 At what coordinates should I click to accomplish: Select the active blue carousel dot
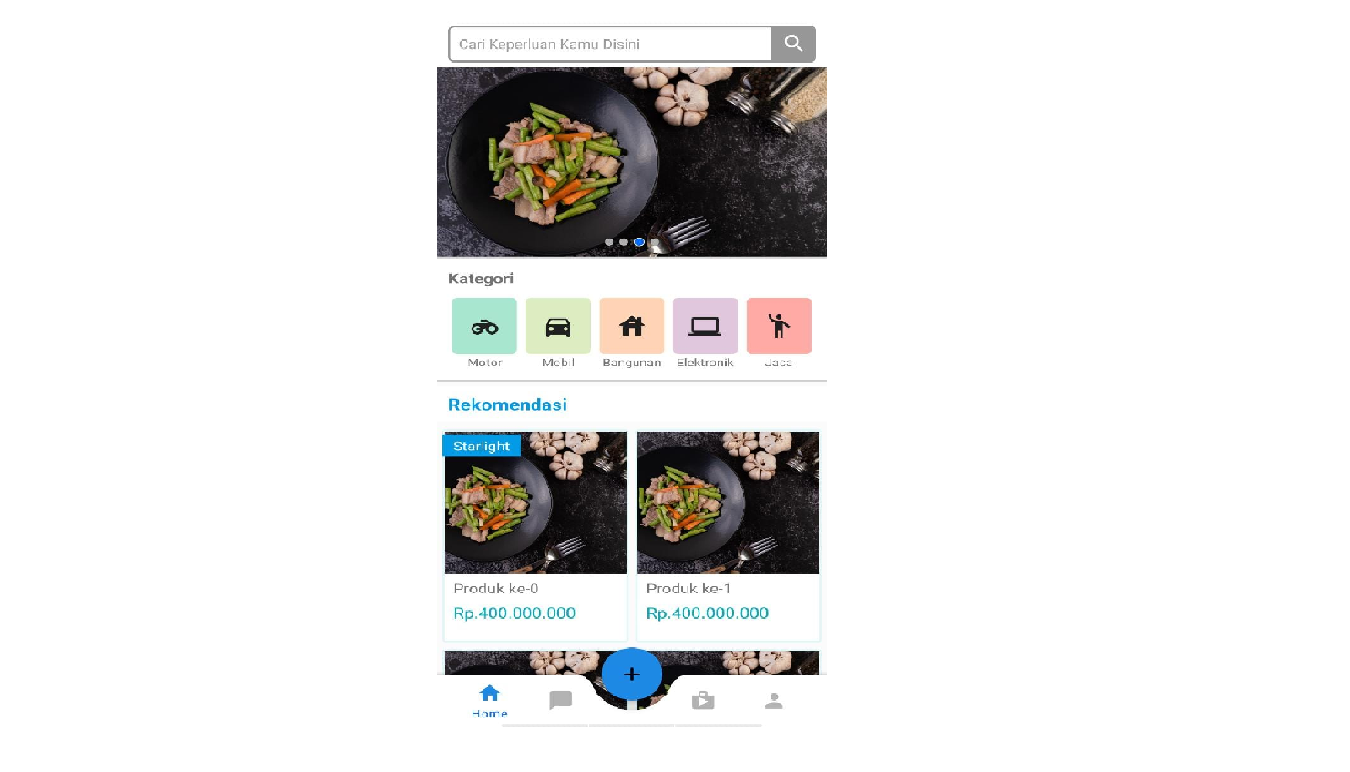pos(639,242)
